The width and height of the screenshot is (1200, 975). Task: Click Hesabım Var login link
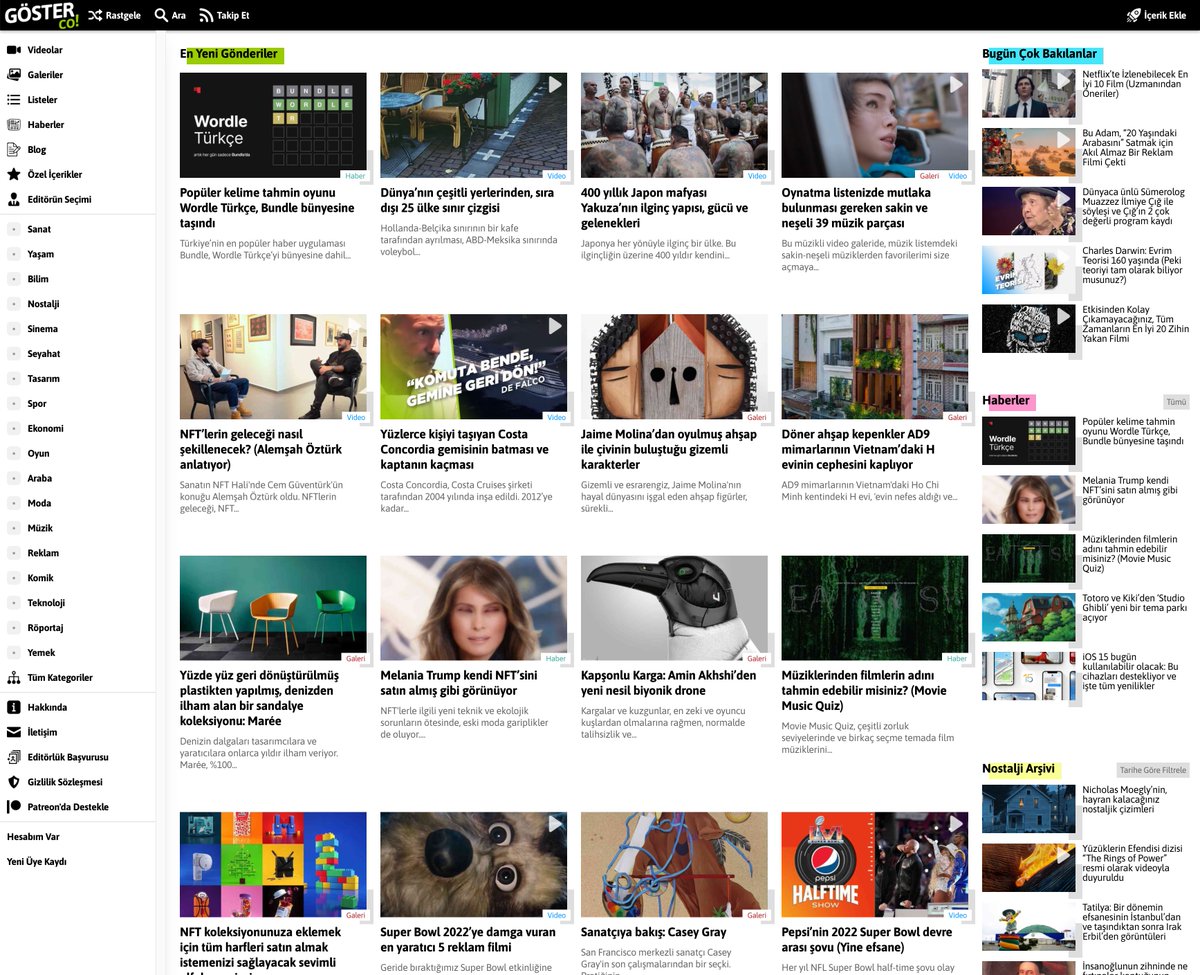33,837
